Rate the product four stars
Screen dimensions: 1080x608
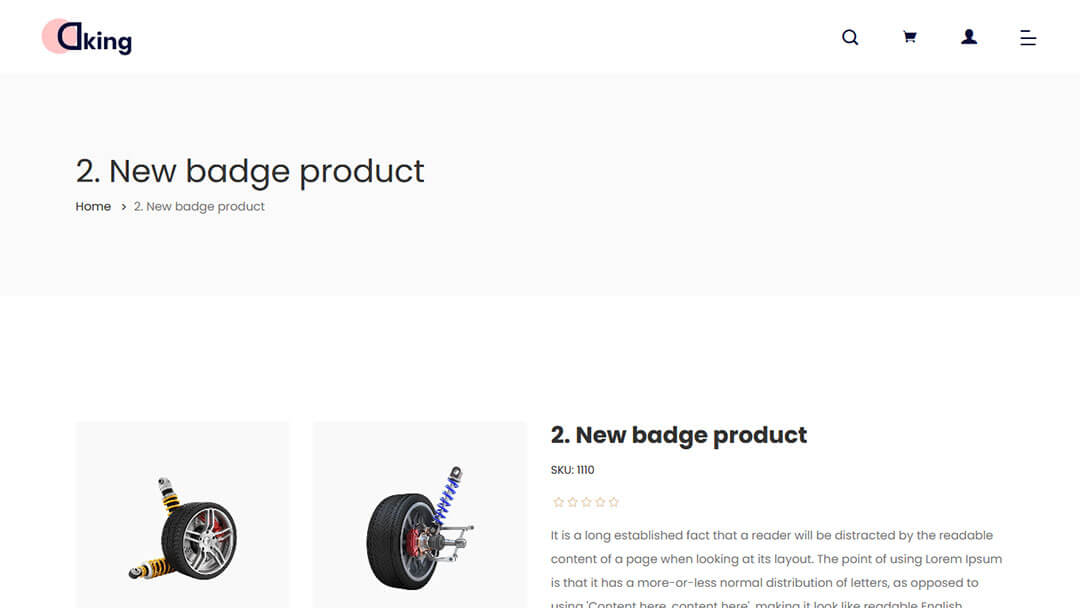(x=600, y=502)
